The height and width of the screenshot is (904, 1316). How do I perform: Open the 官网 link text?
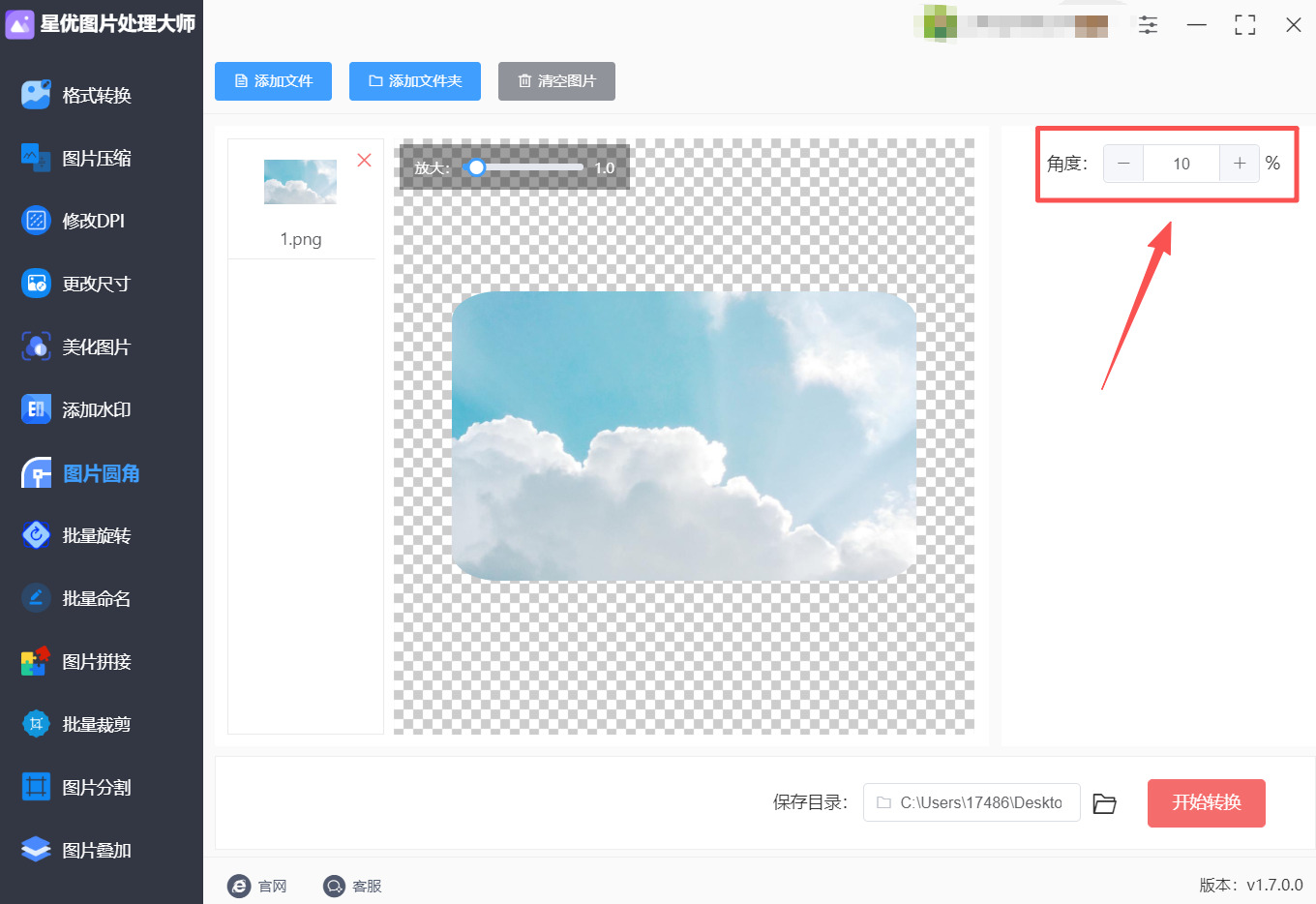tap(273, 887)
